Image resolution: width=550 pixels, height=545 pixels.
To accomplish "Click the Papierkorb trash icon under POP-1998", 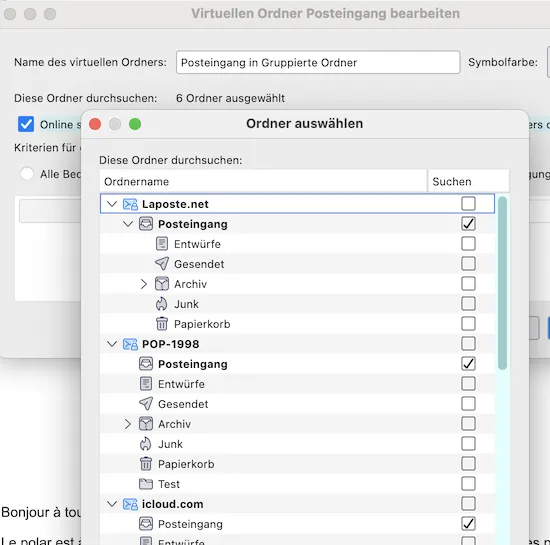I will point(146,464).
